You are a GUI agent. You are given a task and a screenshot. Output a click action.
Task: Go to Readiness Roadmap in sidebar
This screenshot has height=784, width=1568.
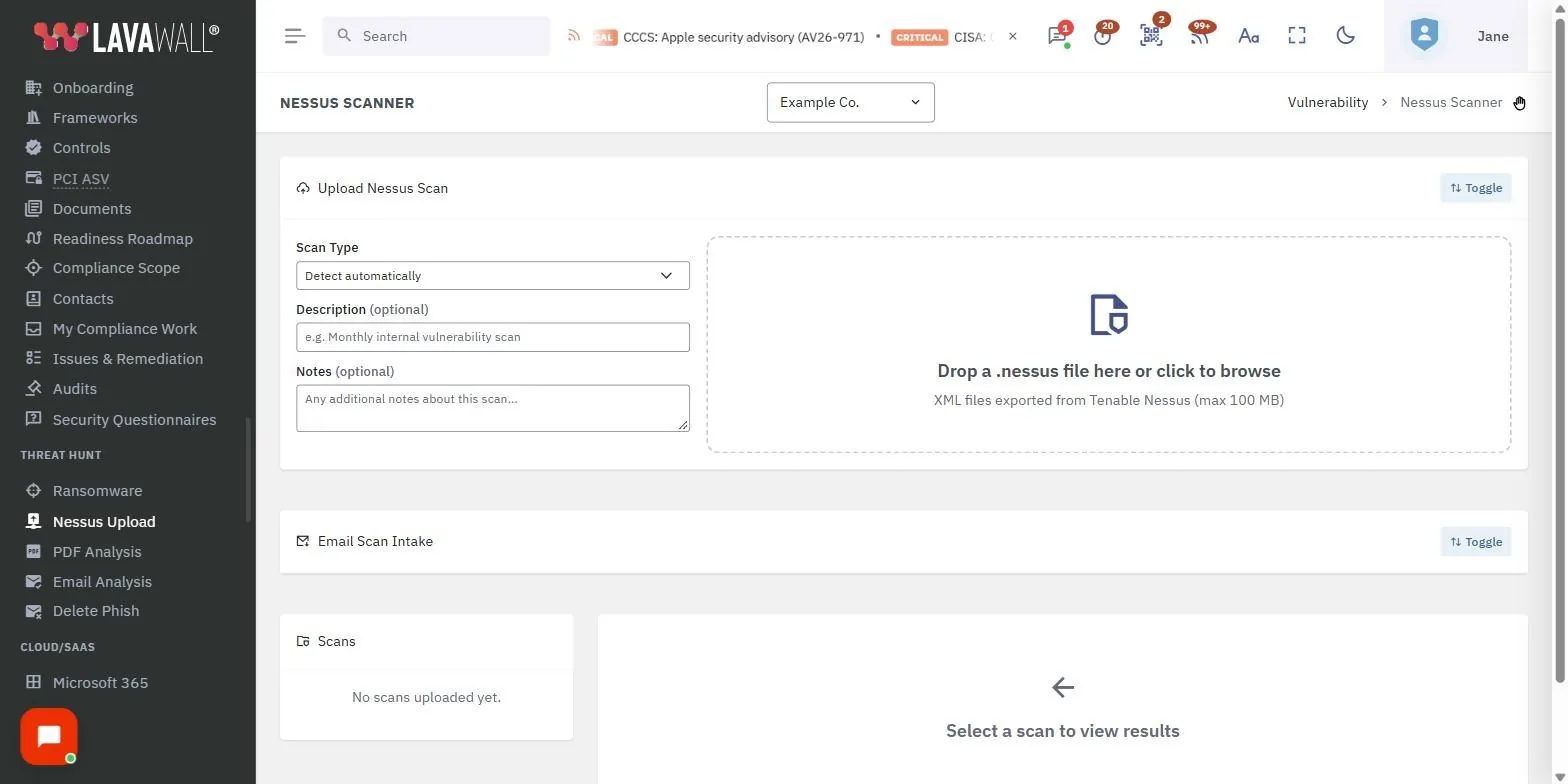coord(123,239)
